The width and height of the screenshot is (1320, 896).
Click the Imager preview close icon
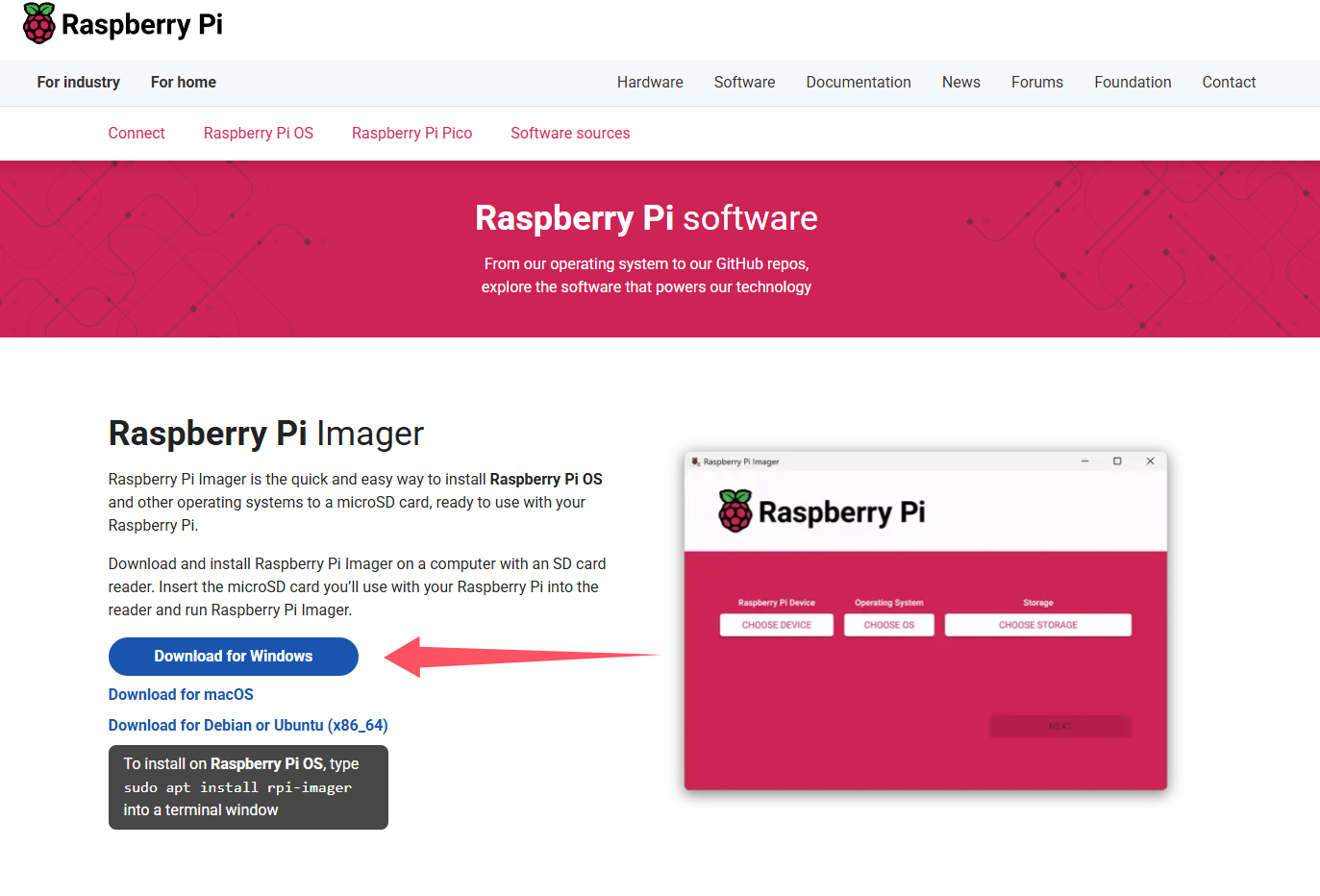[x=1150, y=461]
